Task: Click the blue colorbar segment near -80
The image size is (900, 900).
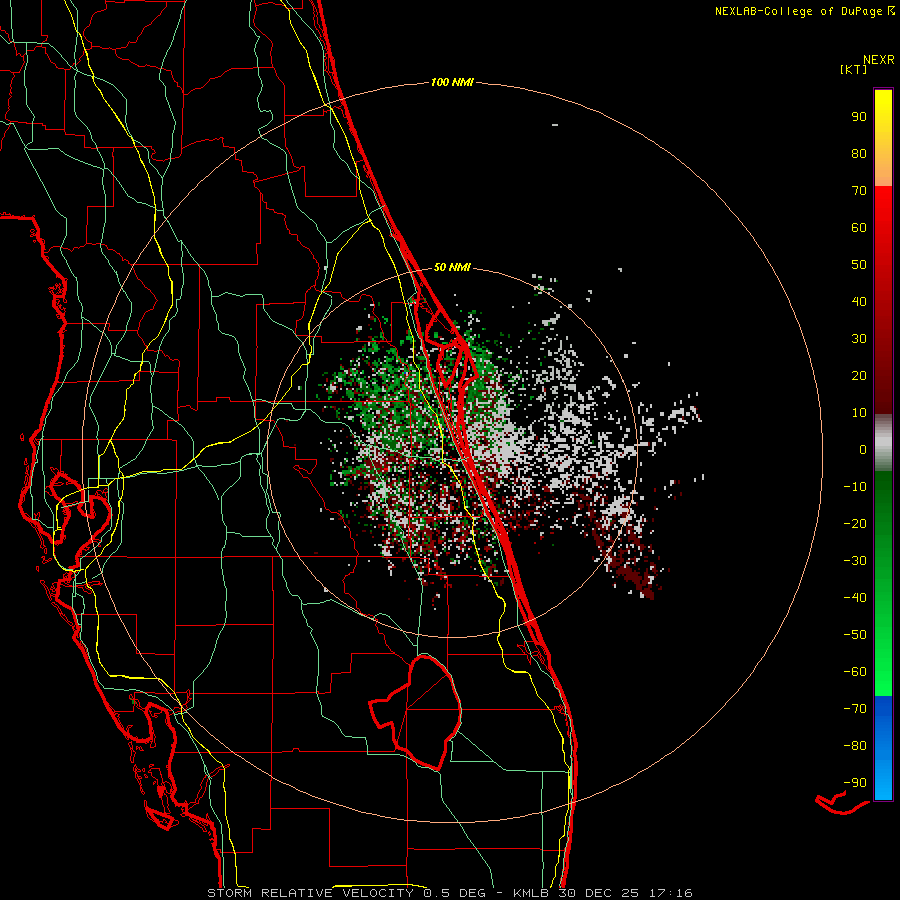Action: coord(883,746)
